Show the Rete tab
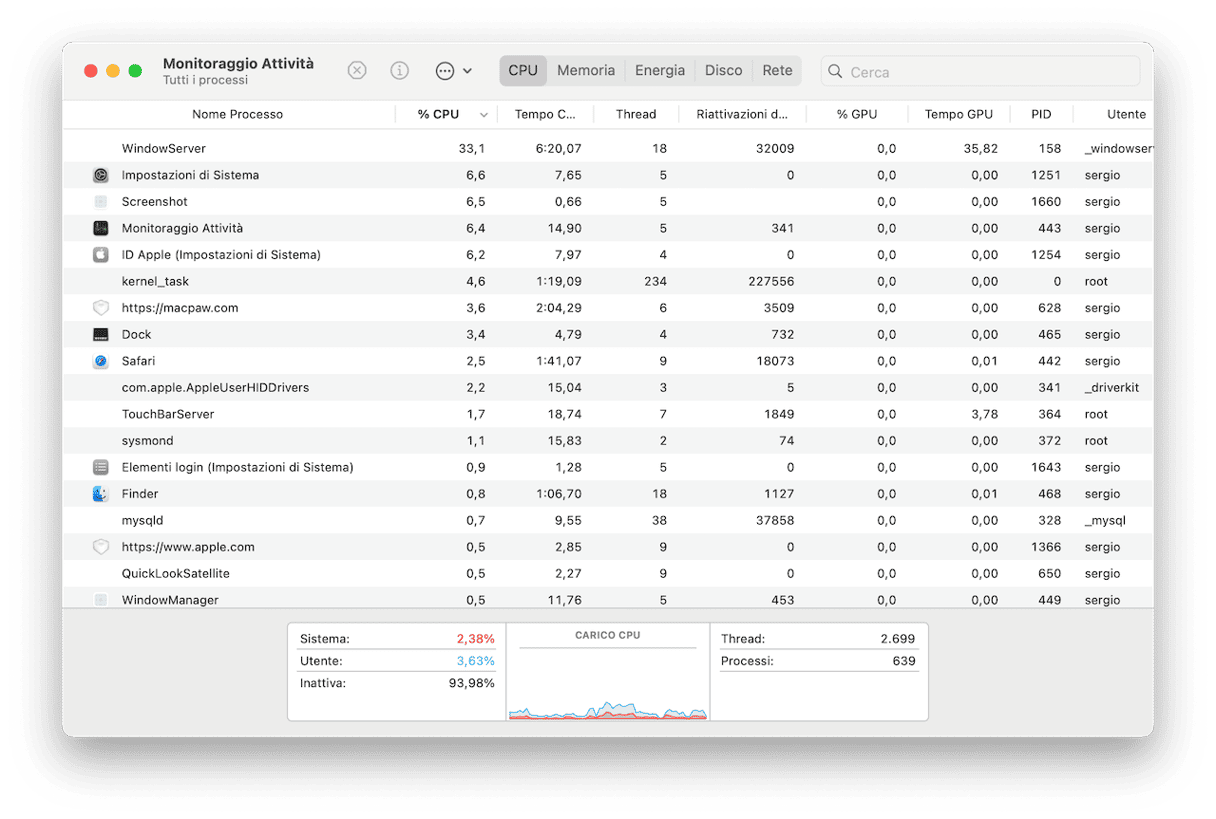Image resolution: width=1216 pixels, height=819 pixels. (777, 71)
